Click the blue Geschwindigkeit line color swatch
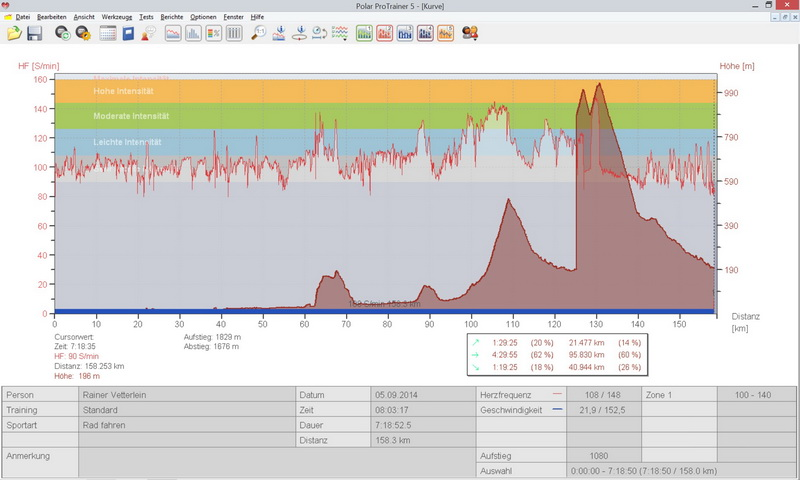Viewport: 800px width, 480px height. (x=556, y=410)
